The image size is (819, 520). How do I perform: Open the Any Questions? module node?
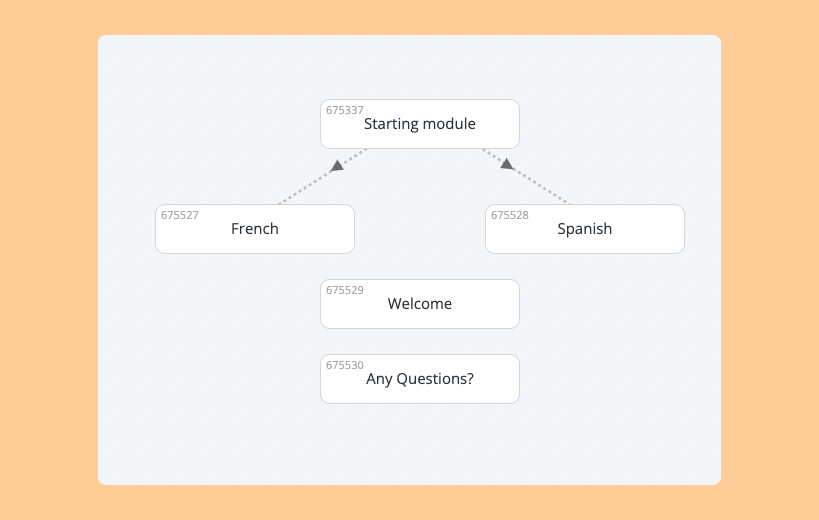(420, 379)
